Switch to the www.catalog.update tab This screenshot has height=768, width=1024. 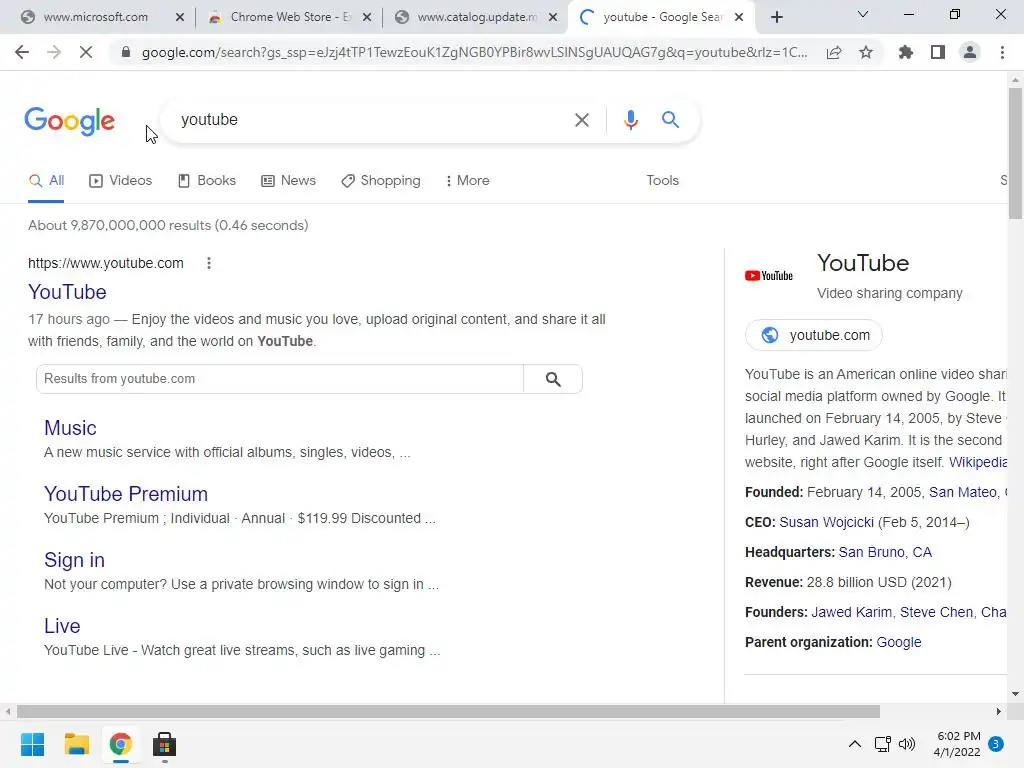[x=477, y=17]
